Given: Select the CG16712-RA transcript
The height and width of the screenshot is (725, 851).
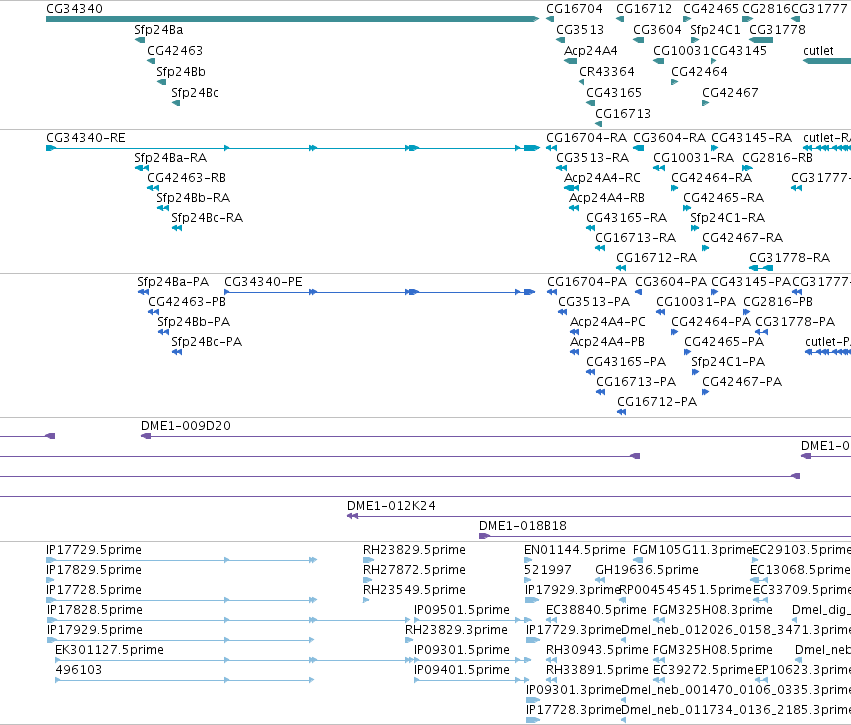Looking at the screenshot, I should (621, 269).
